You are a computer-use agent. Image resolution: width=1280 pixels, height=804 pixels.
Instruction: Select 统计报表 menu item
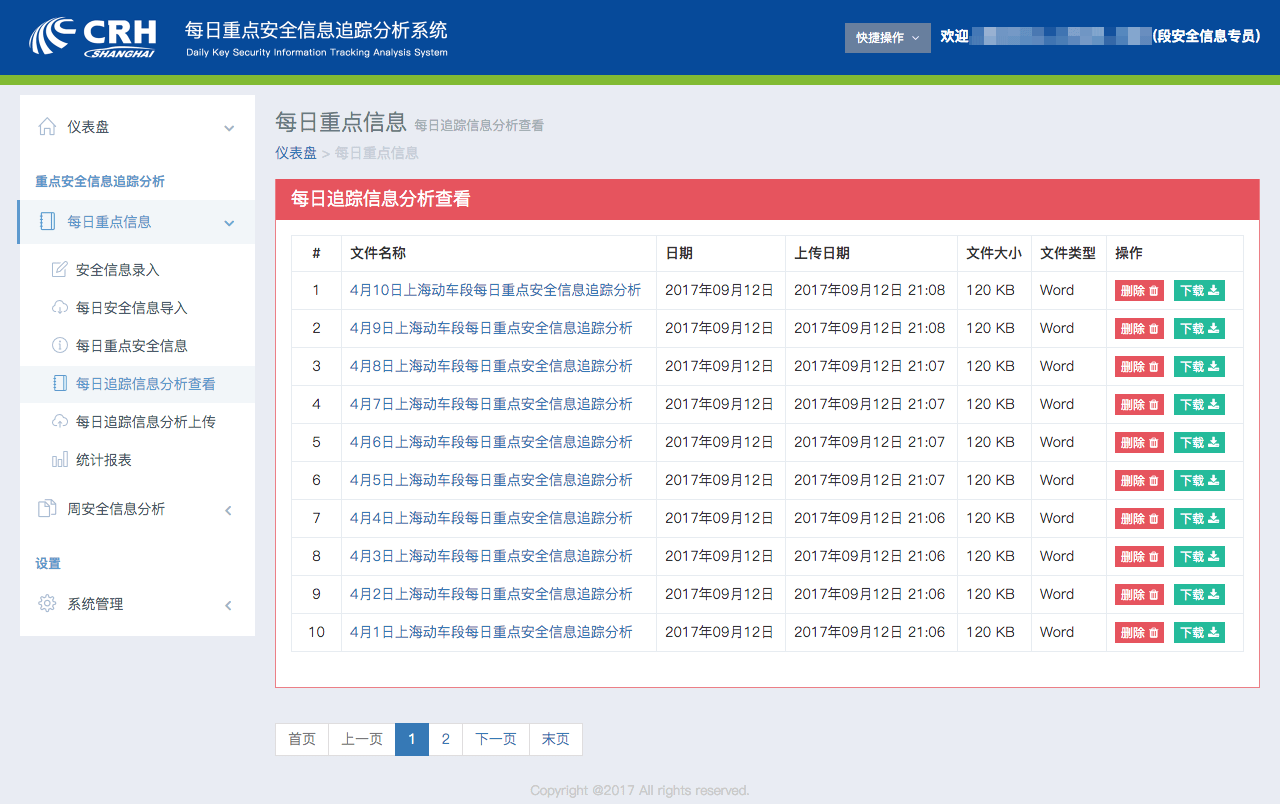[104, 460]
